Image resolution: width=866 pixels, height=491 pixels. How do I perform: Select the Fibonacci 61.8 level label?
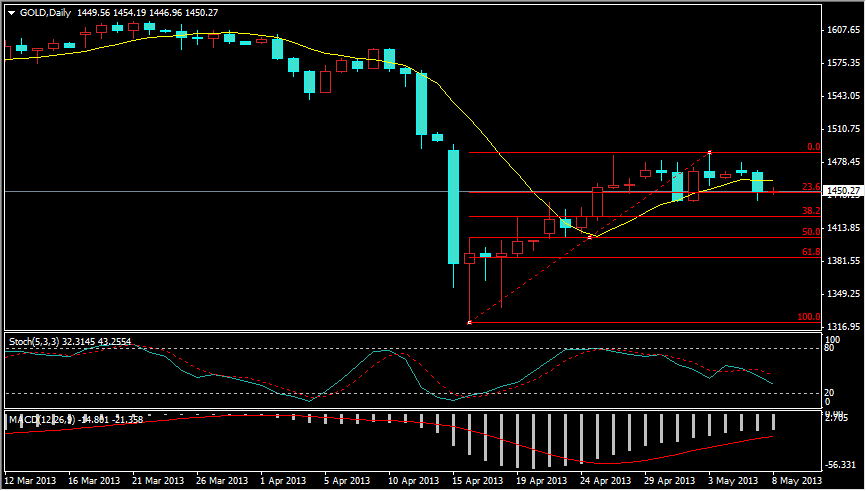tap(810, 252)
